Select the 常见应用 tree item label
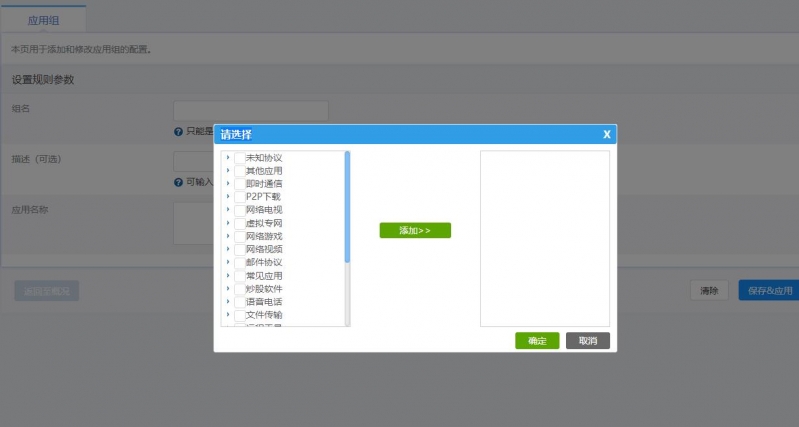The width and height of the screenshot is (799, 427). 264,275
